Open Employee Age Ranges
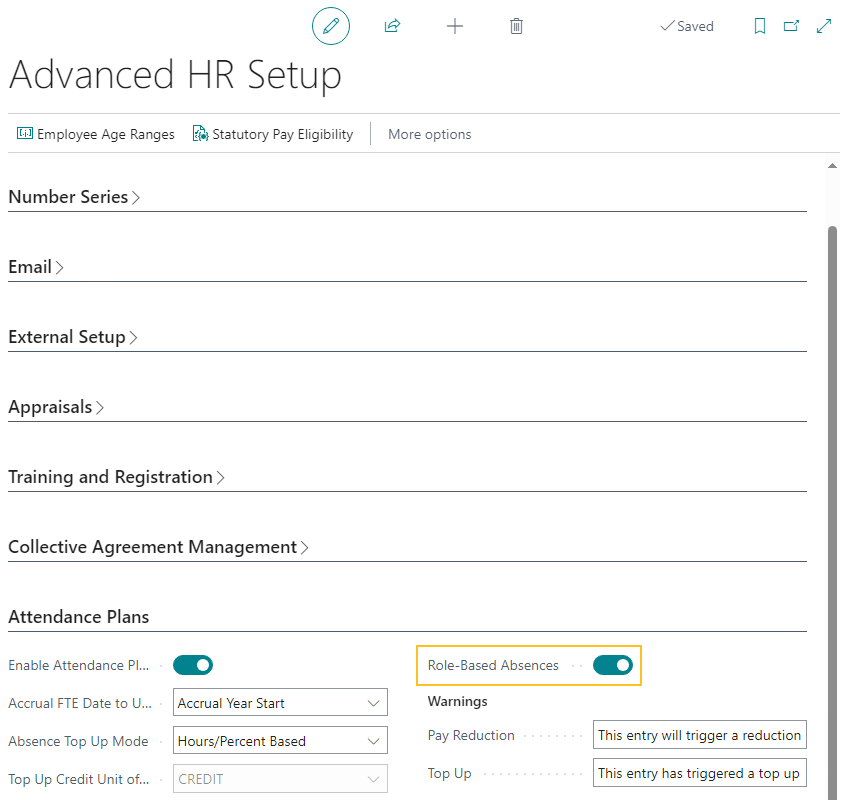 95,133
